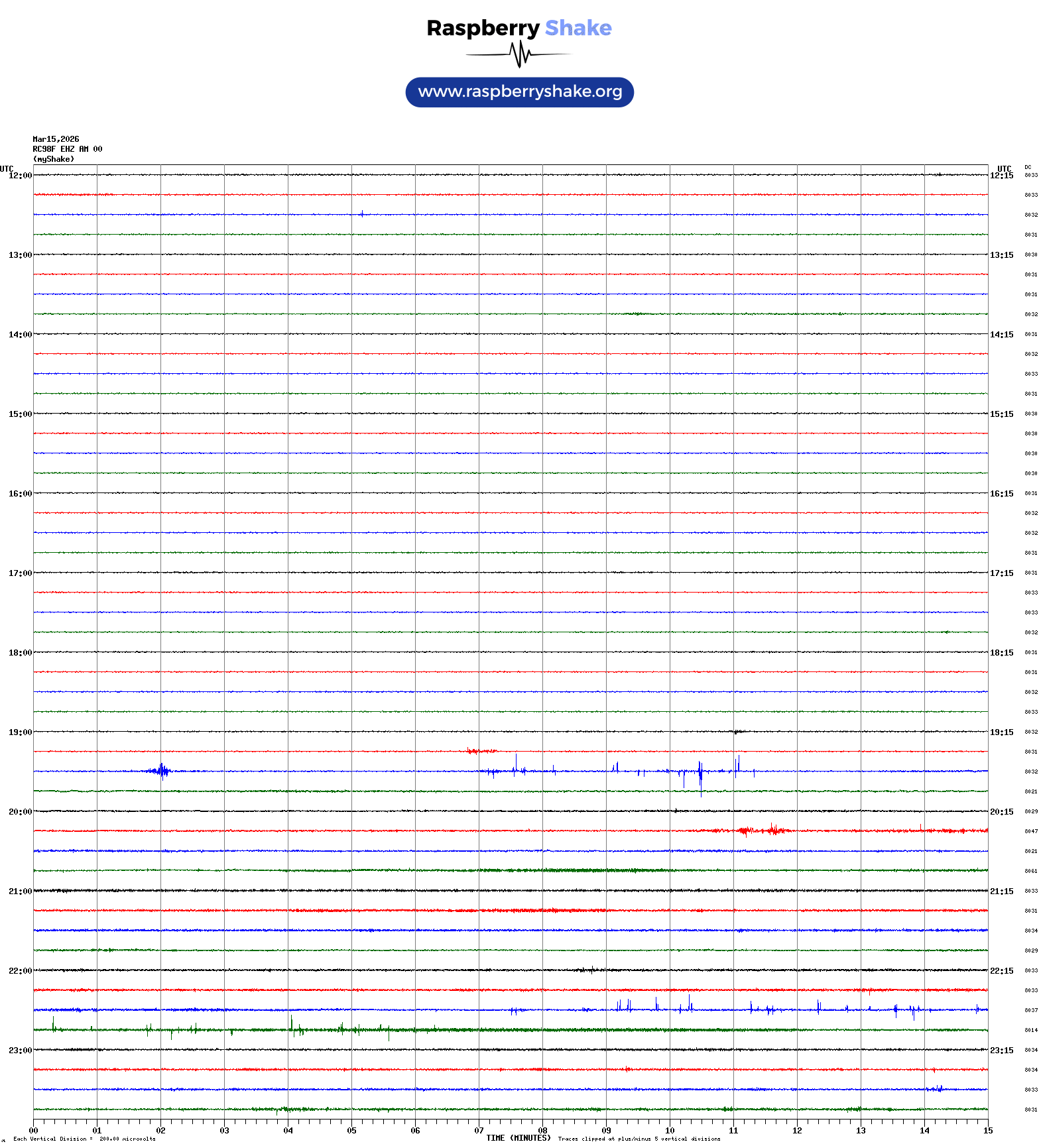
Task: Click the blue seismic burst near minute 02
Action: [x=161, y=771]
